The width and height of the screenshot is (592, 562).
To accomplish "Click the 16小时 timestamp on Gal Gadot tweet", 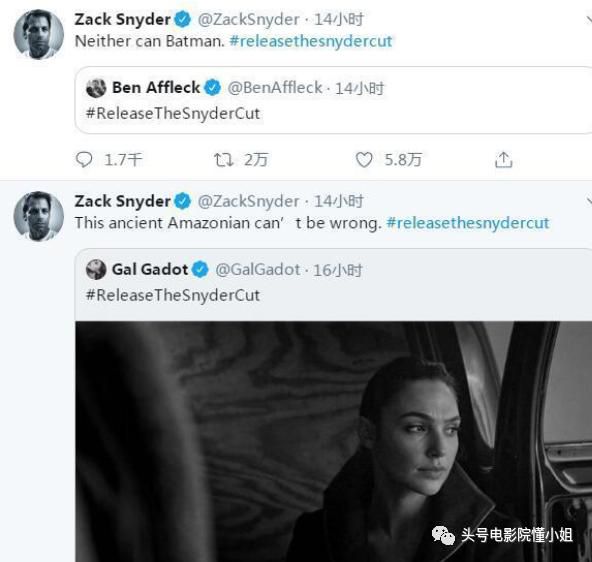I will pos(338,270).
